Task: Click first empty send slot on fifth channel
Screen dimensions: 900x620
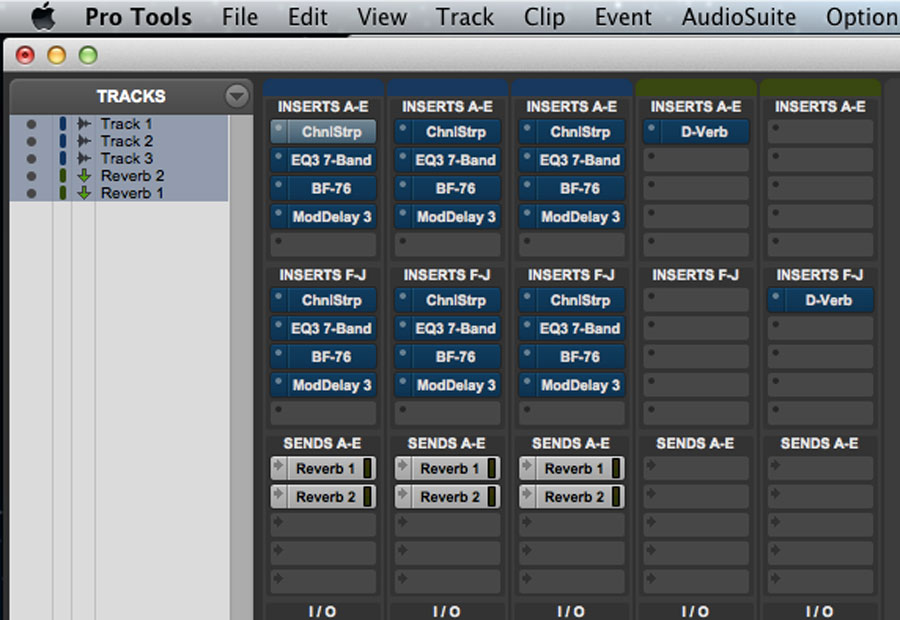Action: point(820,468)
